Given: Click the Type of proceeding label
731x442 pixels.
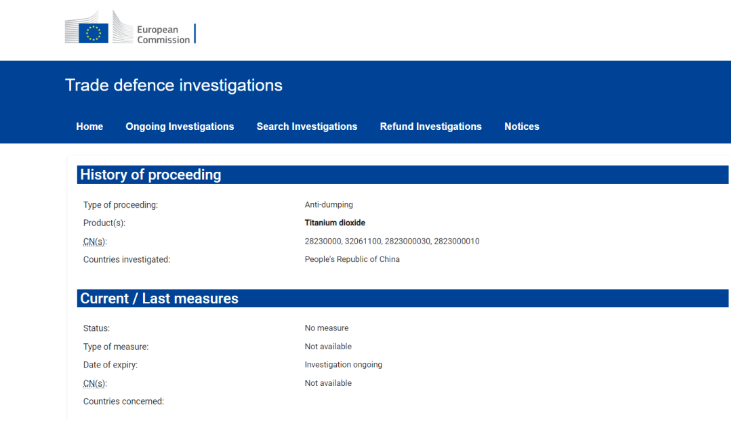Looking at the screenshot, I should pos(120,205).
